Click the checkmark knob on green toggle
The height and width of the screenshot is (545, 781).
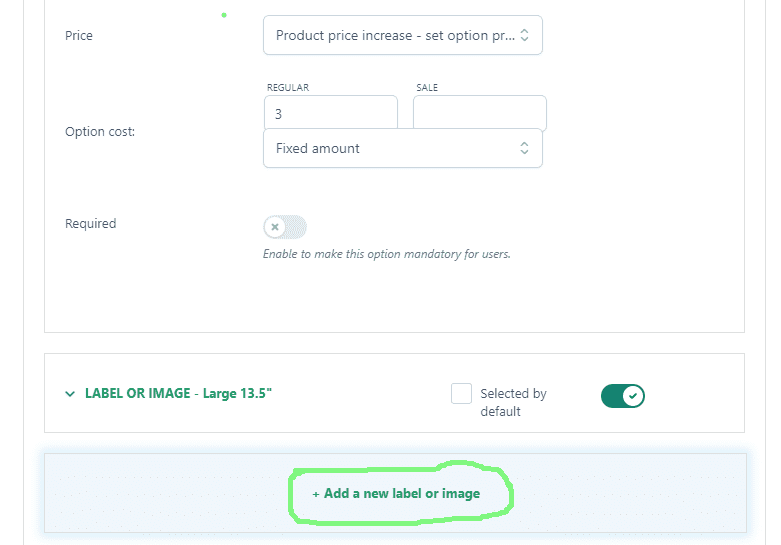pyautogui.click(x=633, y=396)
